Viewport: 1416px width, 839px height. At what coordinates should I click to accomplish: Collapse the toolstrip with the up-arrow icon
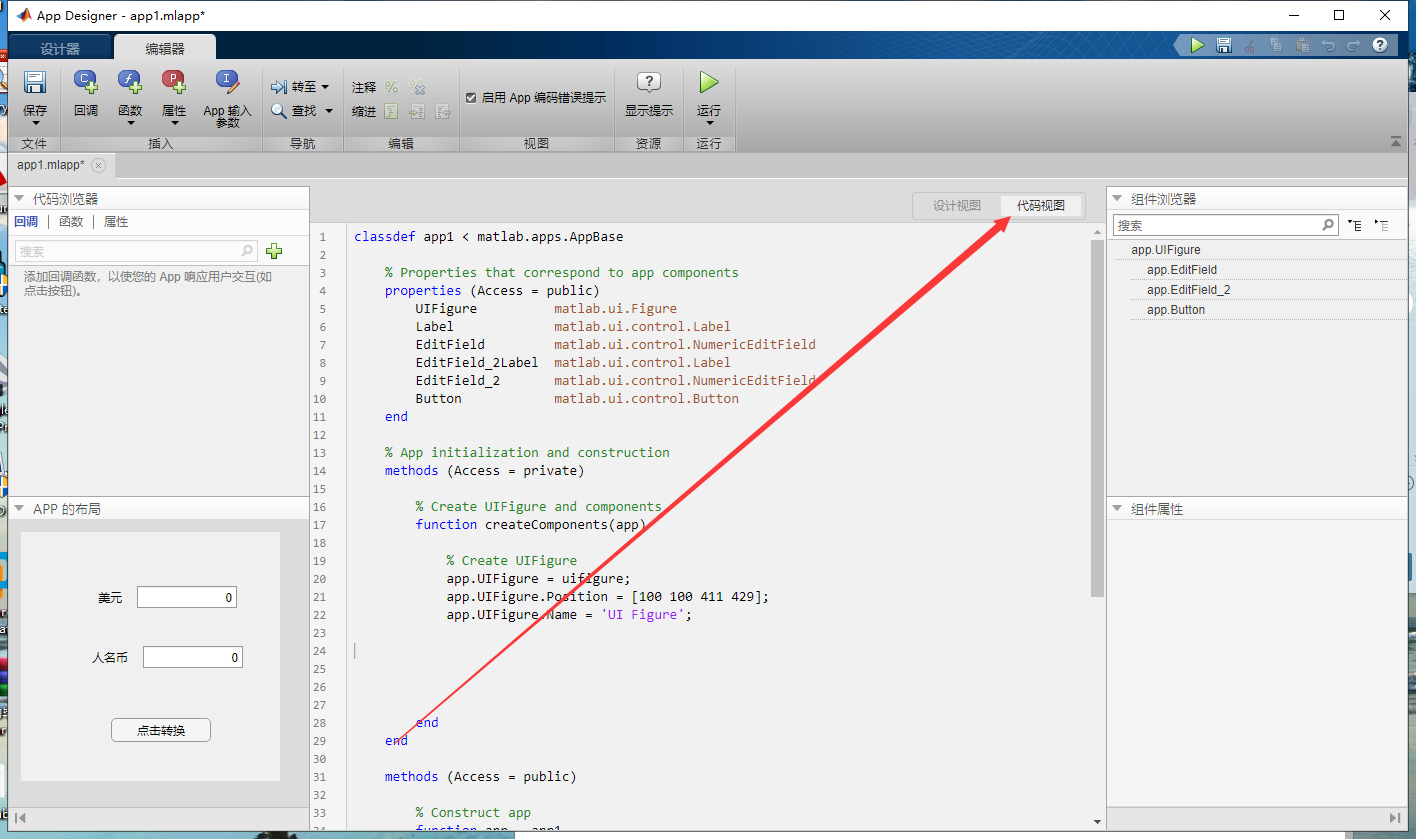click(x=1395, y=142)
